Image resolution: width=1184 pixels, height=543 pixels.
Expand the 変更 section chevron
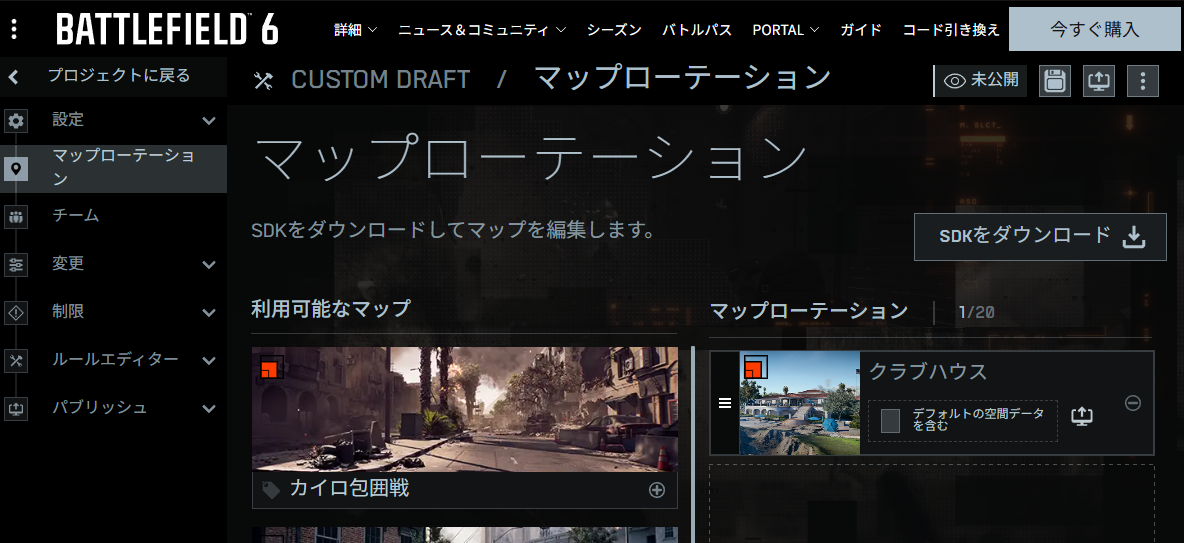coord(209,265)
